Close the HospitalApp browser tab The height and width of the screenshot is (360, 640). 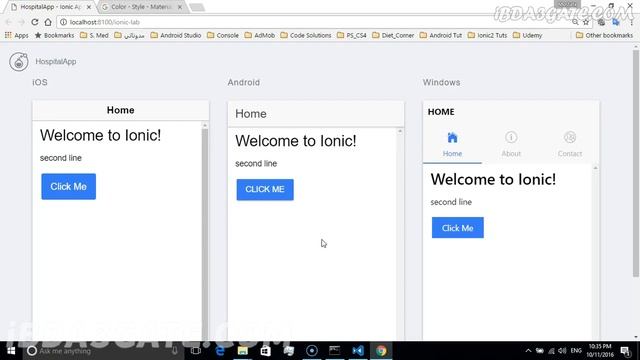(x=89, y=7)
